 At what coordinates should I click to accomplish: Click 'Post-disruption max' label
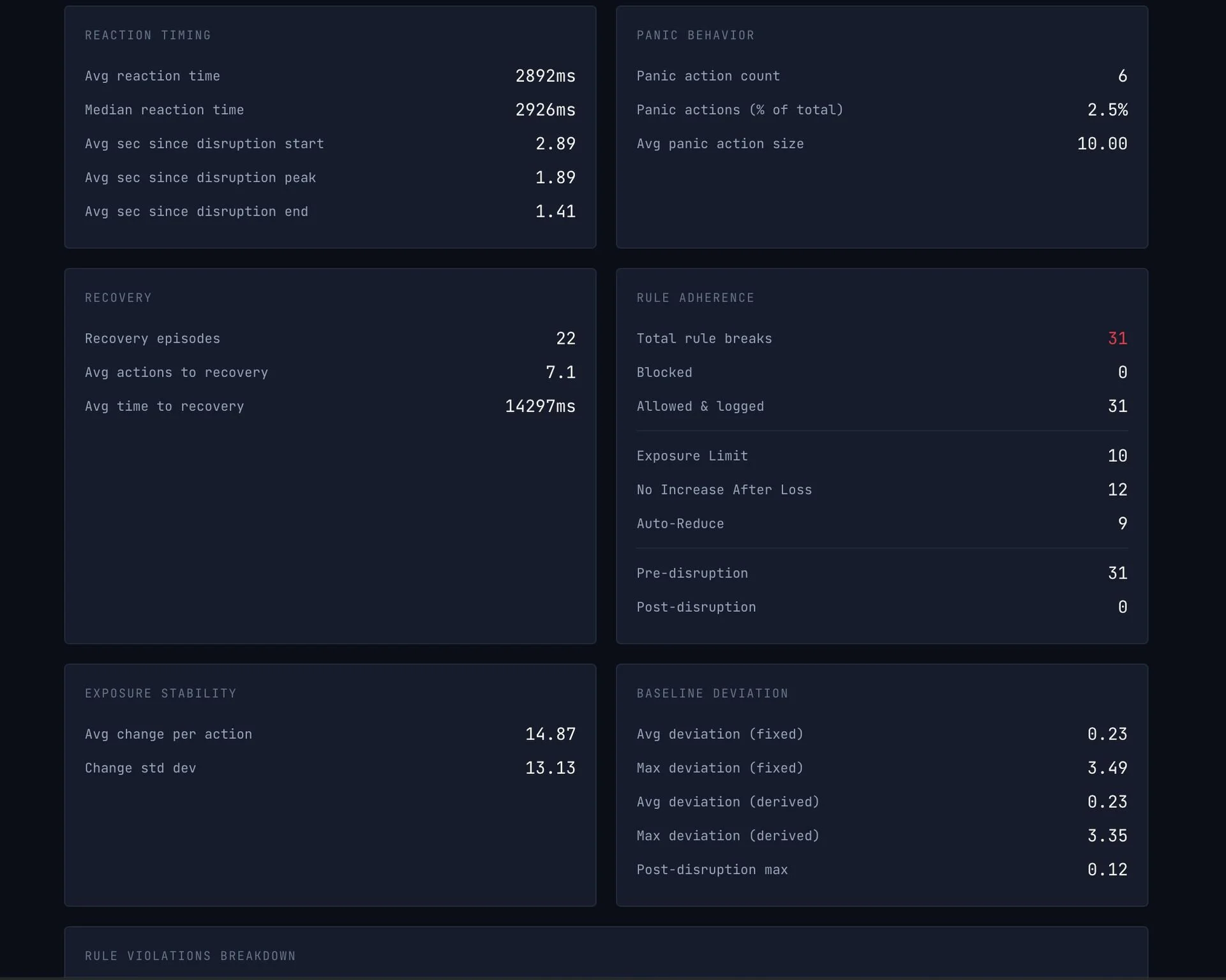click(x=712, y=870)
